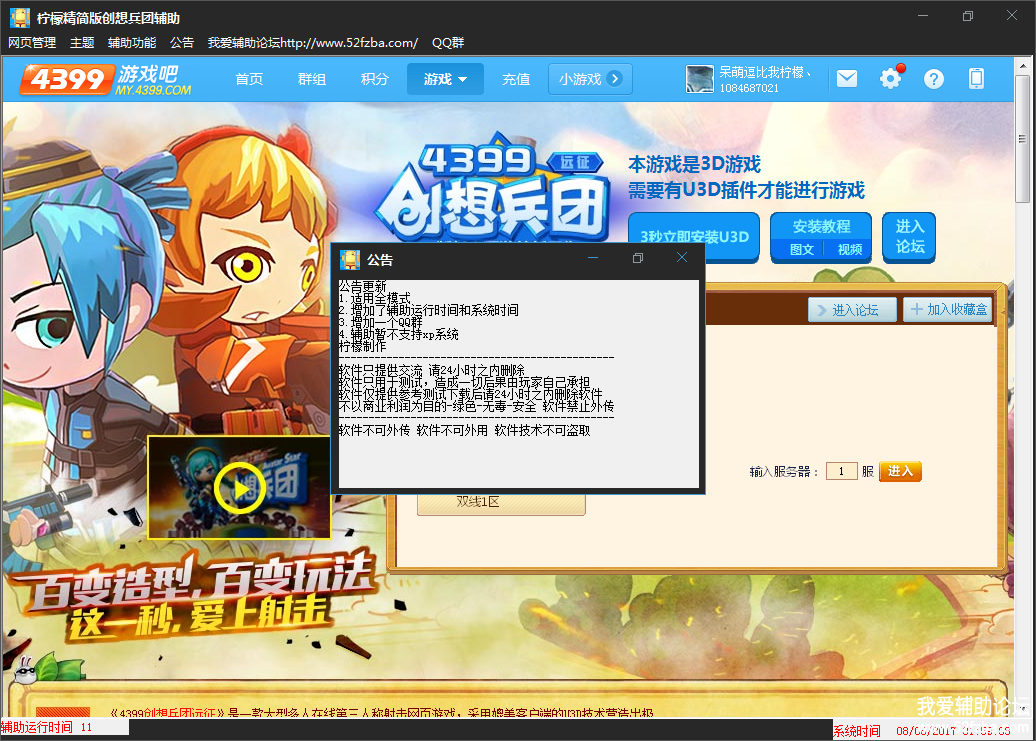The image size is (1036, 741).
Task: Click the 系统时间 status label
Action: pyautogui.click(x=857, y=731)
